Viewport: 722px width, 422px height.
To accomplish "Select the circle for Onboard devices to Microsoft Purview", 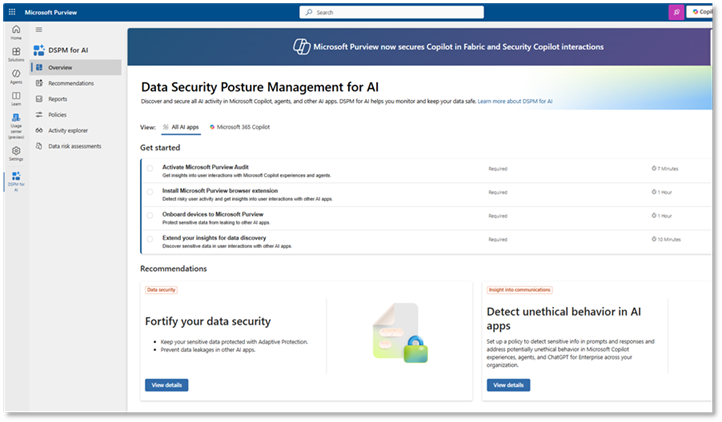I will coord(150,216).
